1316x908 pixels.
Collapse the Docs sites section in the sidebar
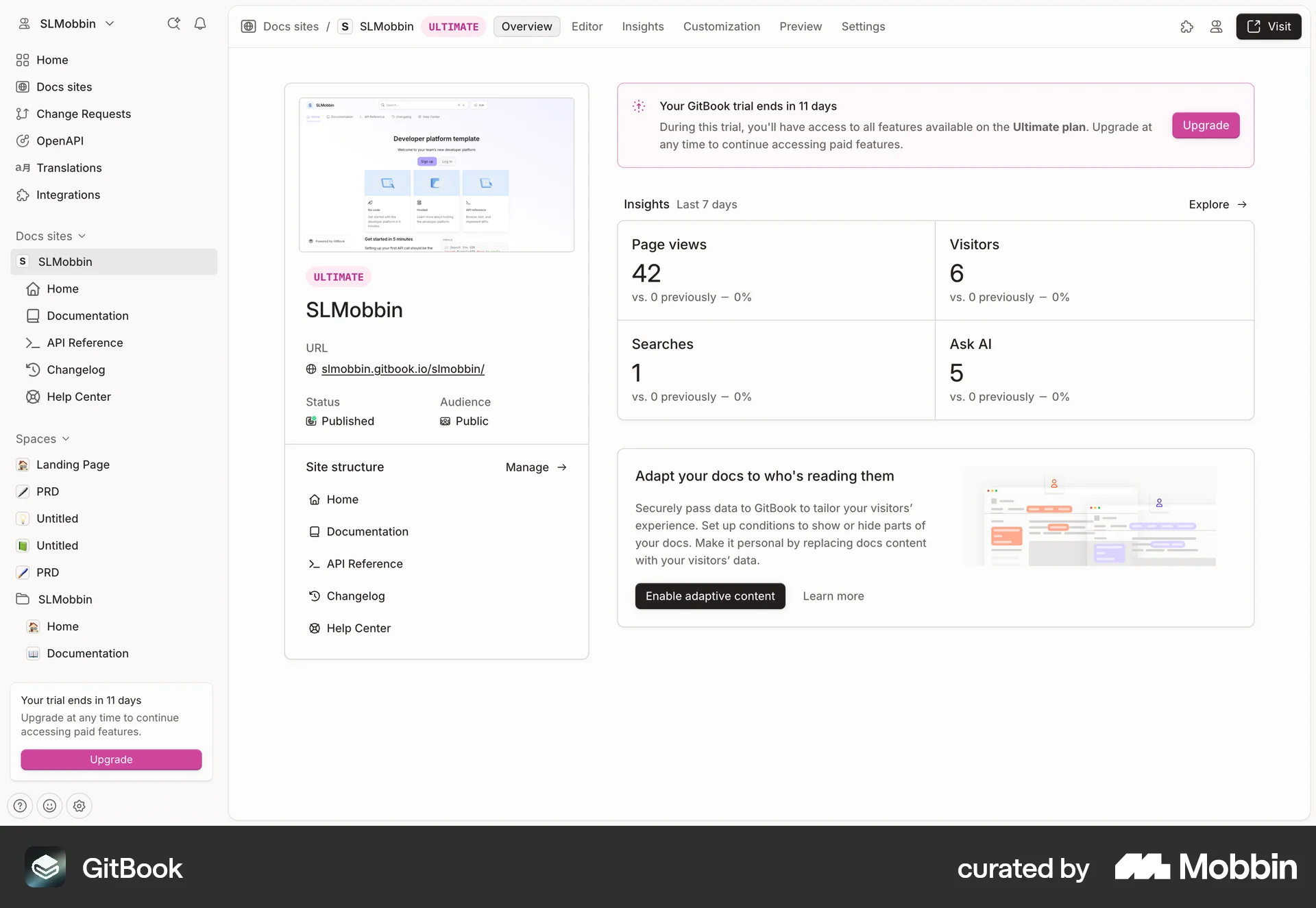click(x=51, y=236)
